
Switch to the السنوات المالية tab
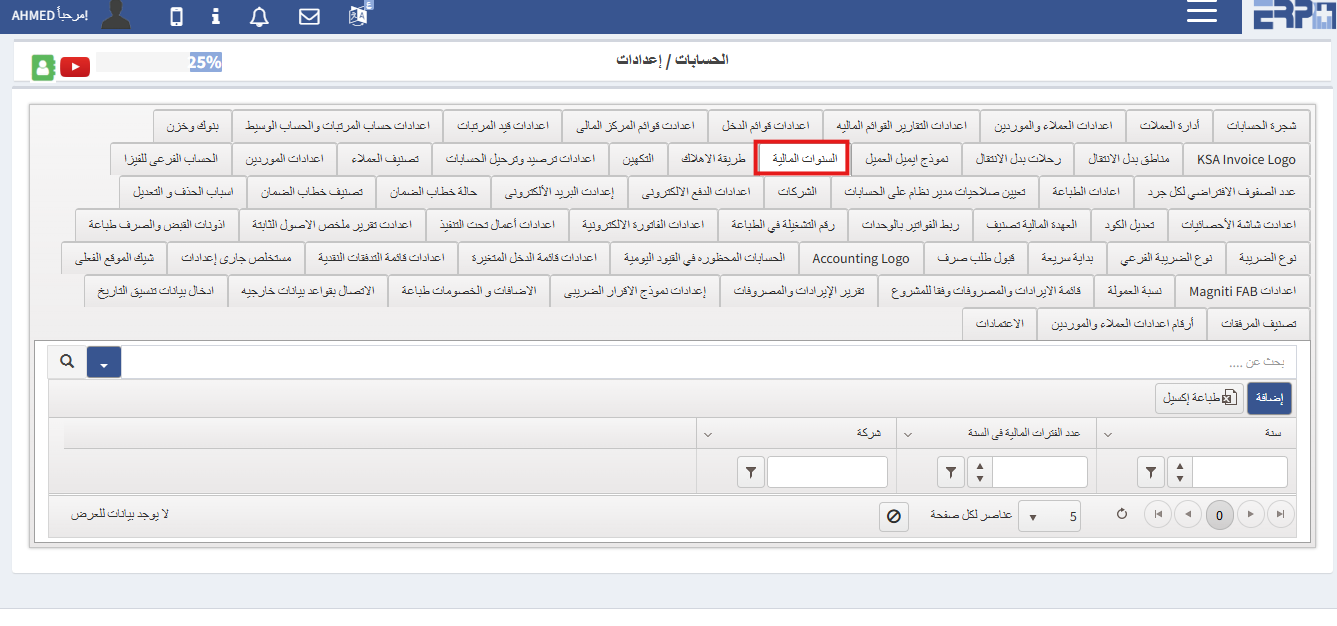click(801, 158)
